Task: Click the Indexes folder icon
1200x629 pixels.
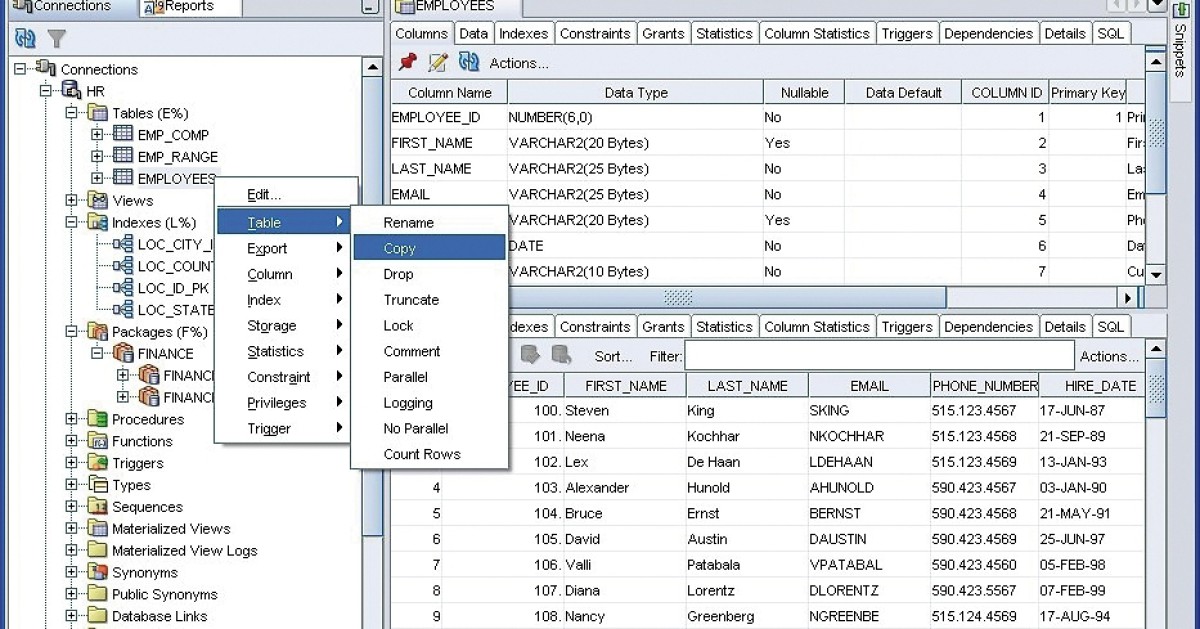Action: click(98, 222)
